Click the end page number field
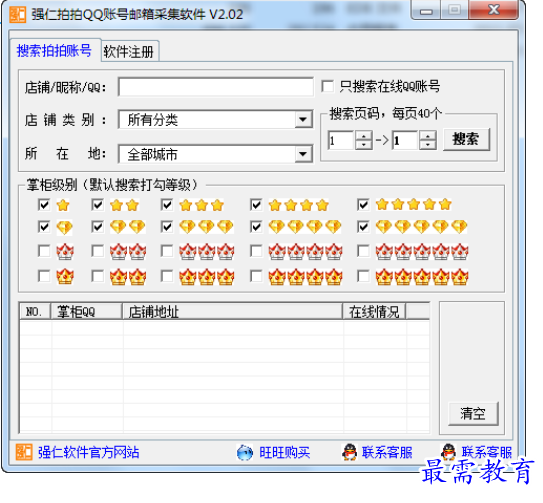 (405, 140)
